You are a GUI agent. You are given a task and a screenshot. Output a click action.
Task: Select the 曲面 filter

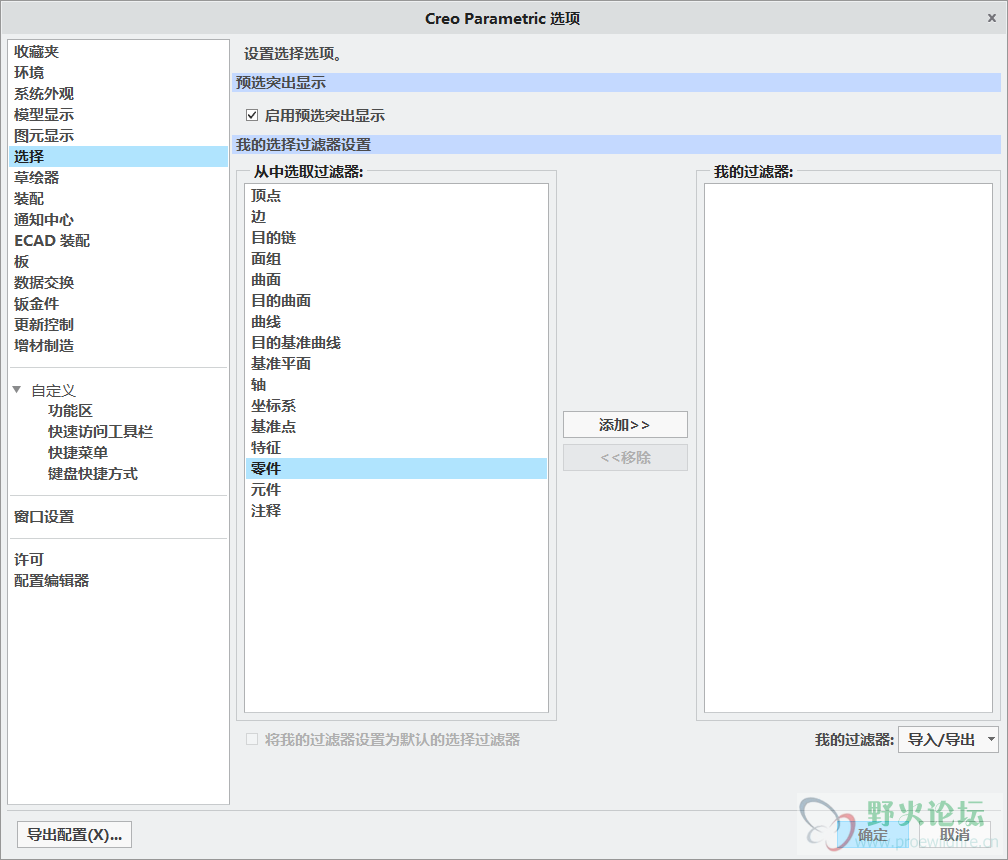pos(396,280)
